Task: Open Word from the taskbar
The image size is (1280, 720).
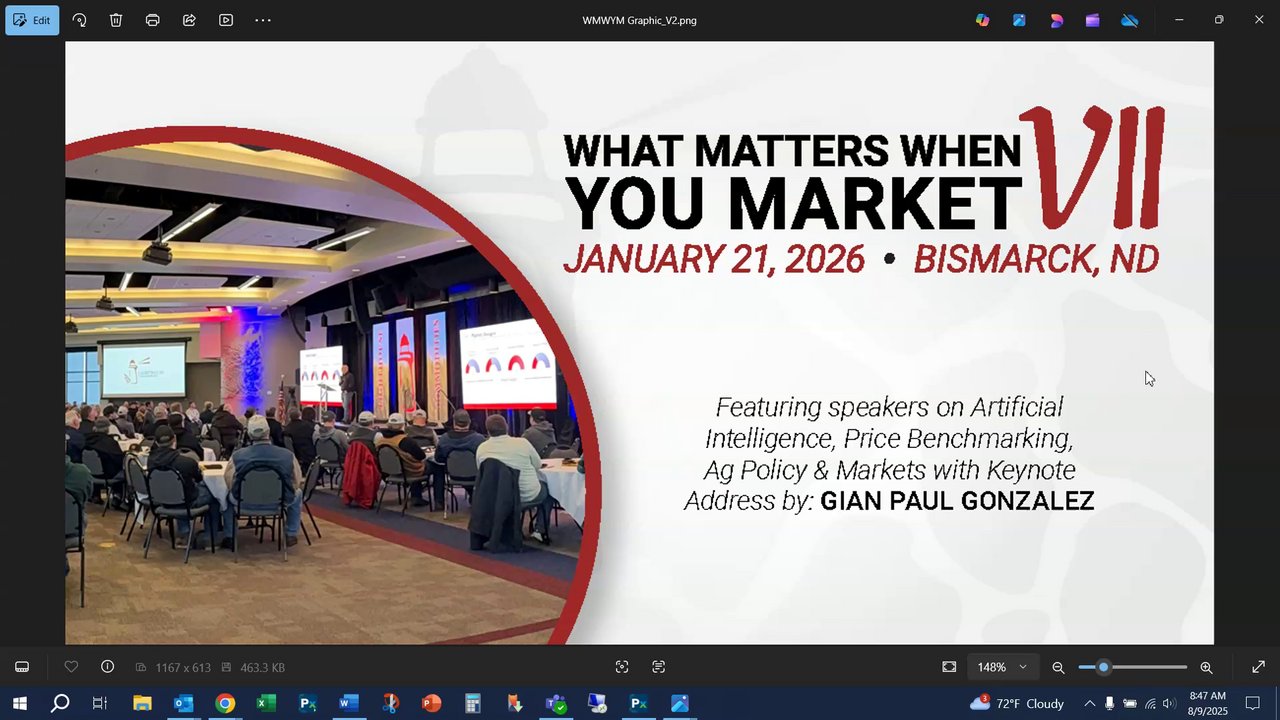Action: pyautogui.click(x=348, y=703)
